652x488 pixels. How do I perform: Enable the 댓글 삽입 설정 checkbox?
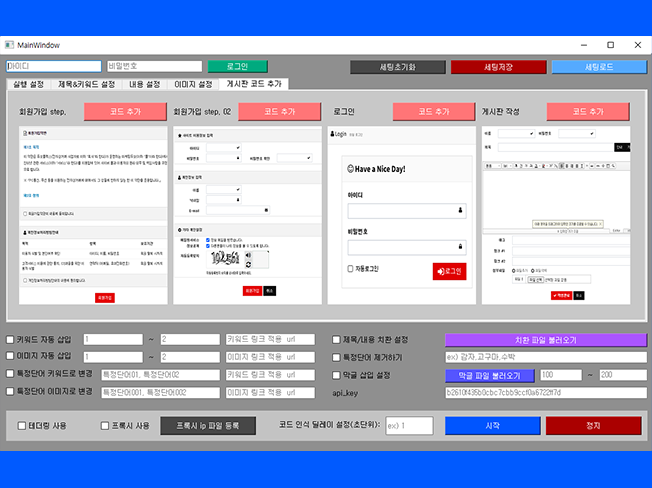(x=337, y=376)
